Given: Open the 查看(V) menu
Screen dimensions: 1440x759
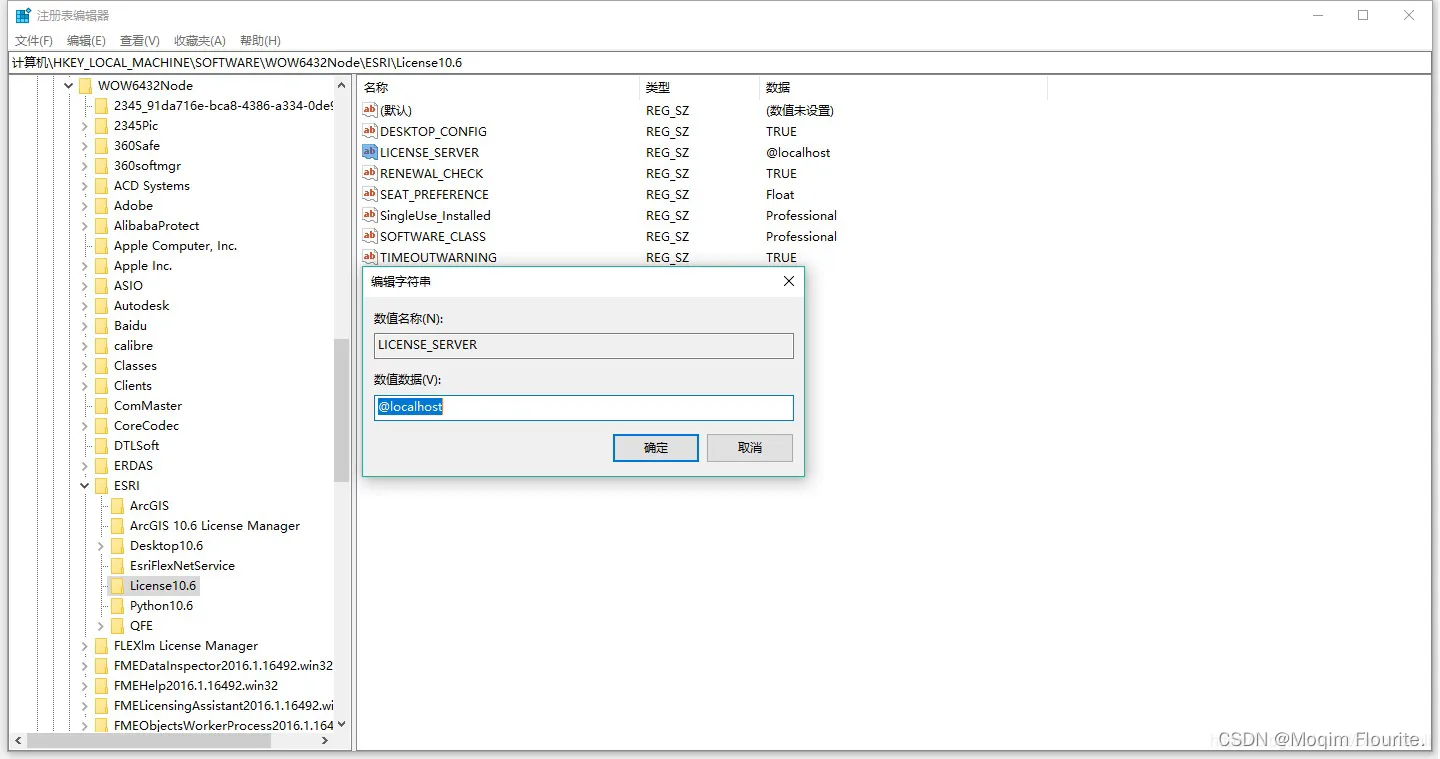Looking at the screenshot, I should [140, 41].
